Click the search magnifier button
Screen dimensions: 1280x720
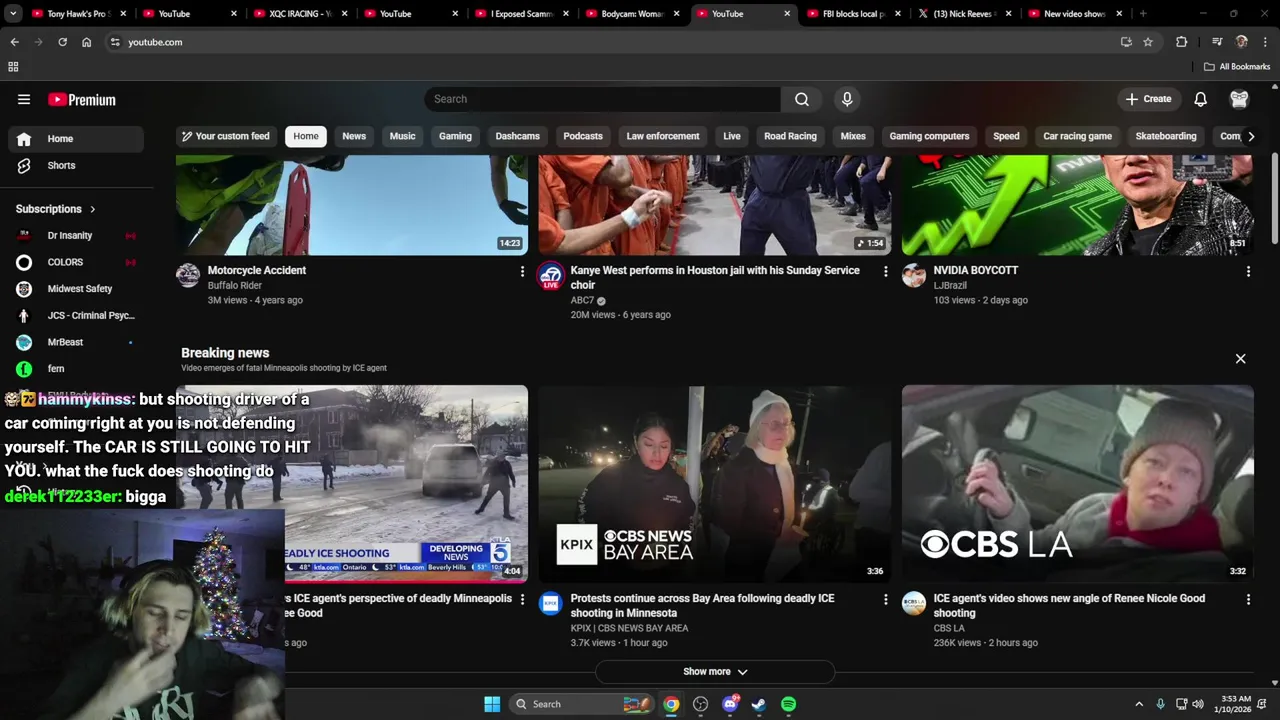coord(802,99)
